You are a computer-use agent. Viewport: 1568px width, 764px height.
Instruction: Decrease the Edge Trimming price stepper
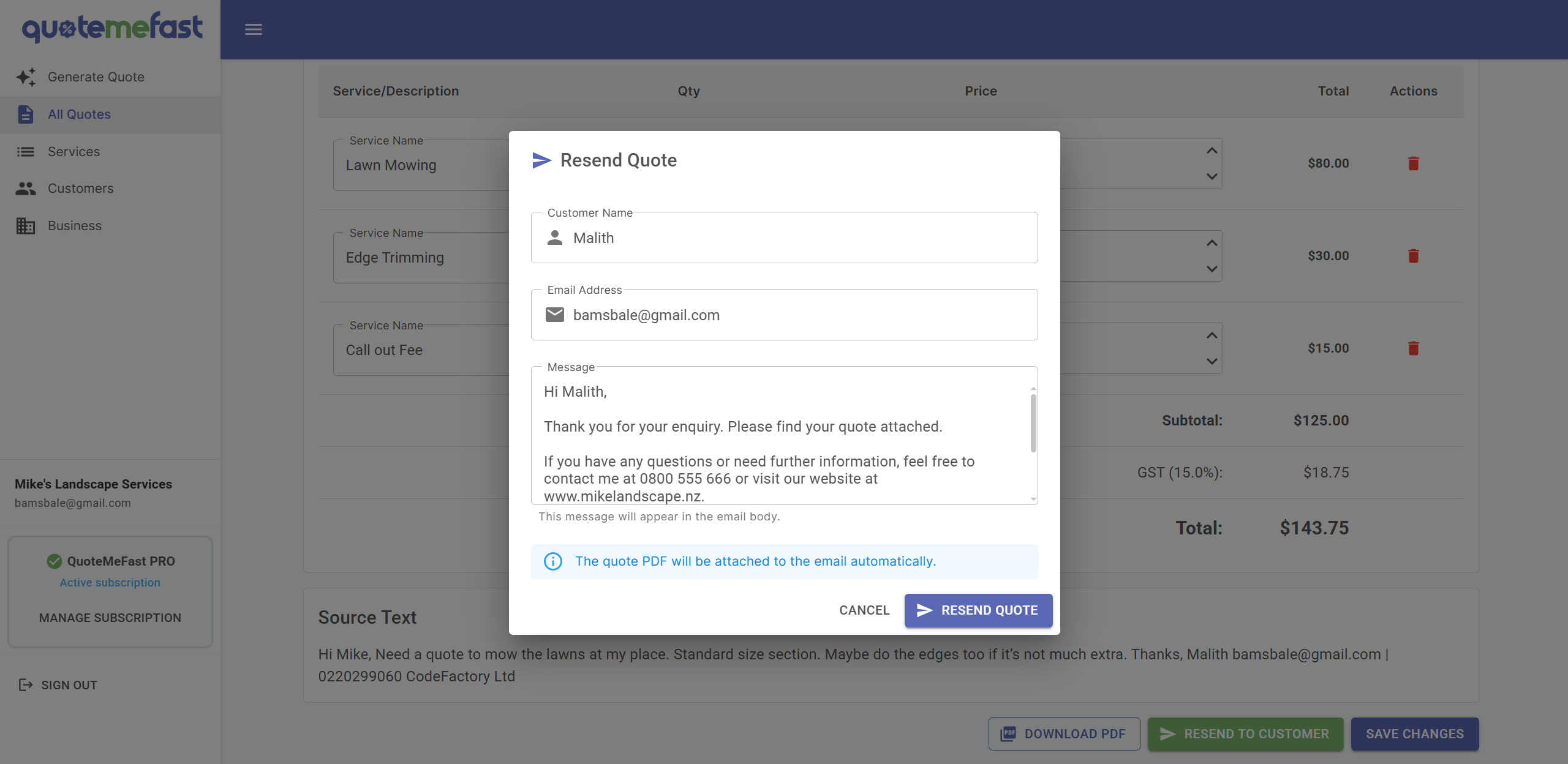[1212, 269]
